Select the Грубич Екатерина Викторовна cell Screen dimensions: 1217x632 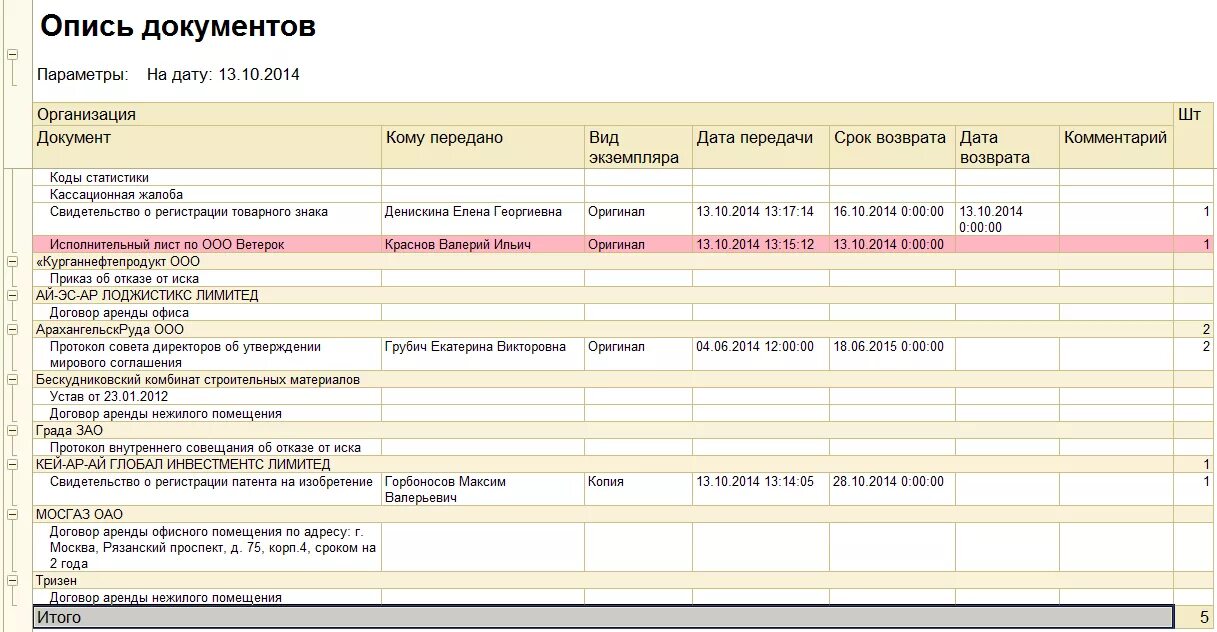tap(483, 354)
